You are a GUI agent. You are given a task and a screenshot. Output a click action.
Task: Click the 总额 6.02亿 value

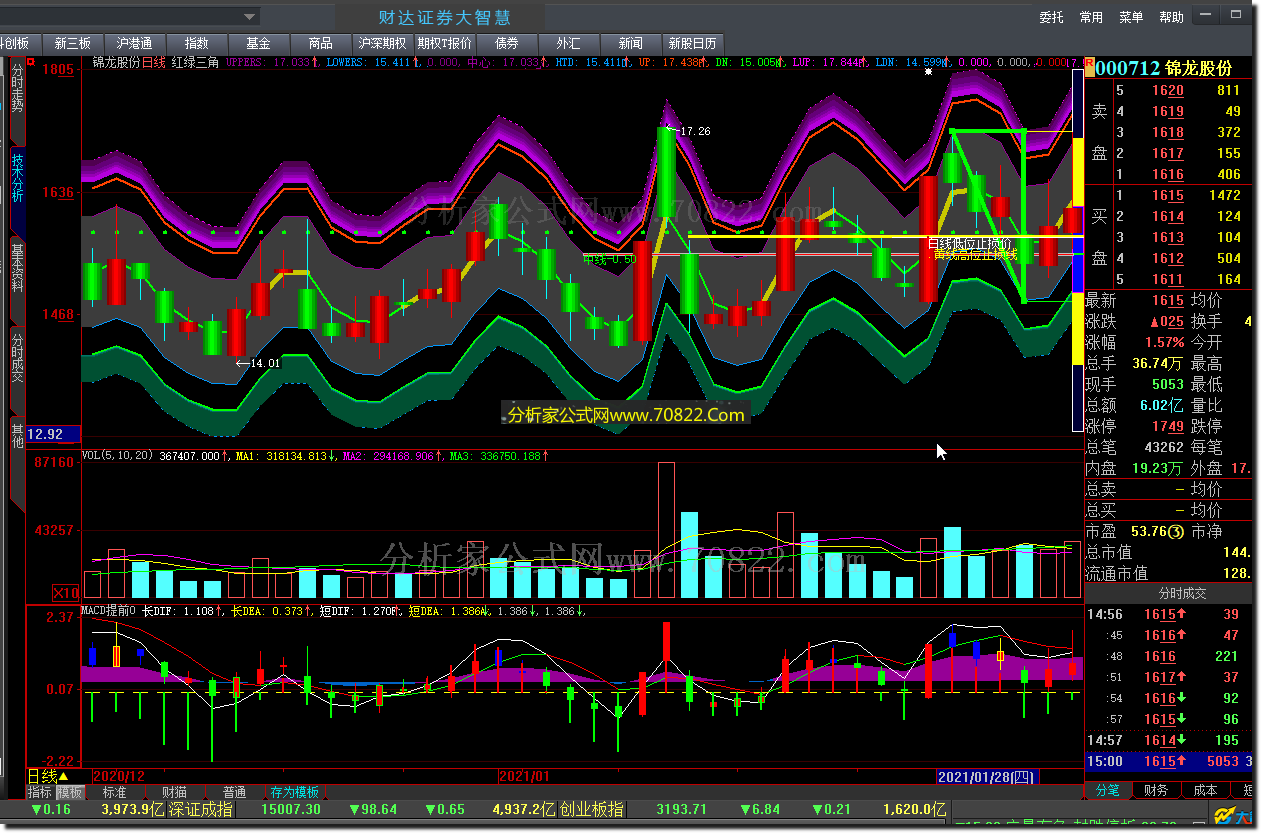click(1162, 405)
